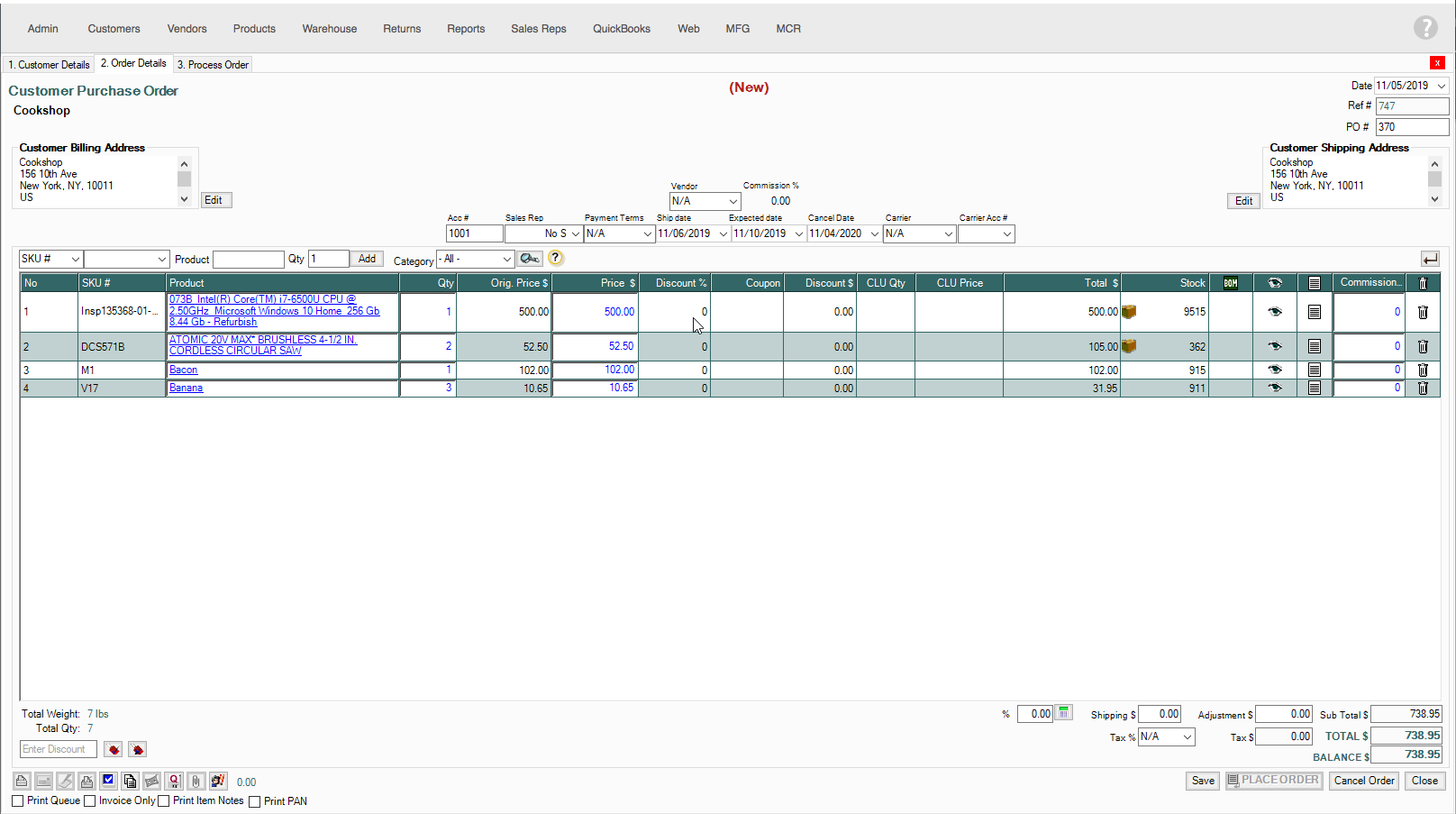Image resolution: width=1456 pixels, height=814 pixels.
Task: Check the Invoice Only option
Action: point(90,801)
